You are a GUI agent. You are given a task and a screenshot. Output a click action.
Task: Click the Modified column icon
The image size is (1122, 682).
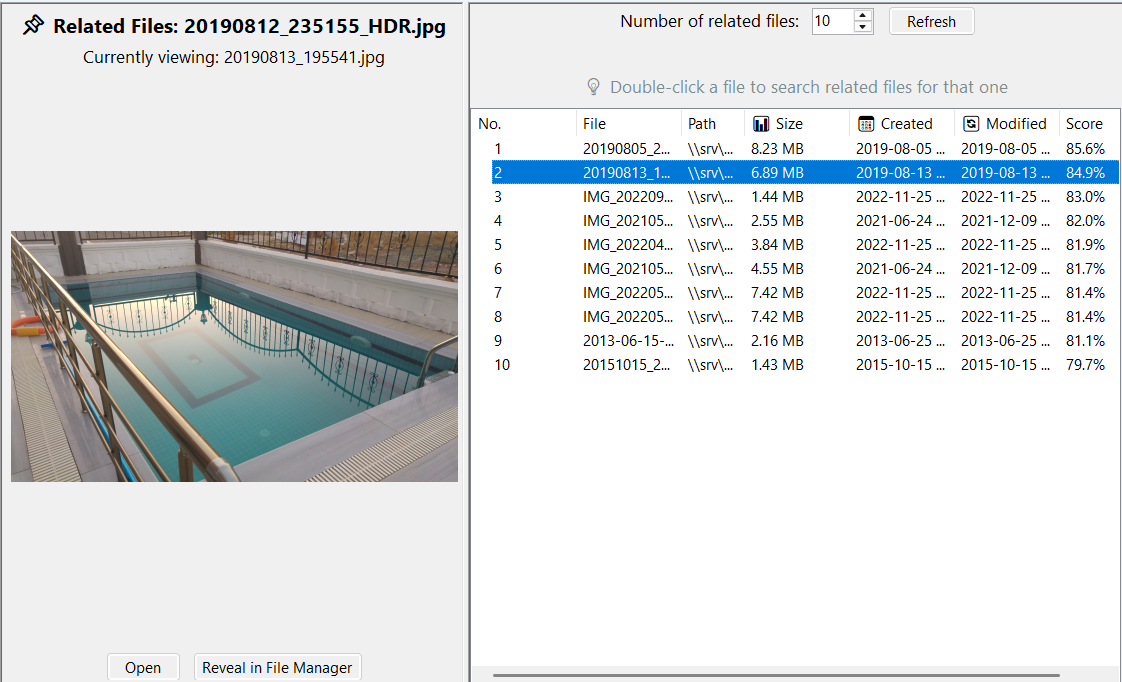point(971,124)
